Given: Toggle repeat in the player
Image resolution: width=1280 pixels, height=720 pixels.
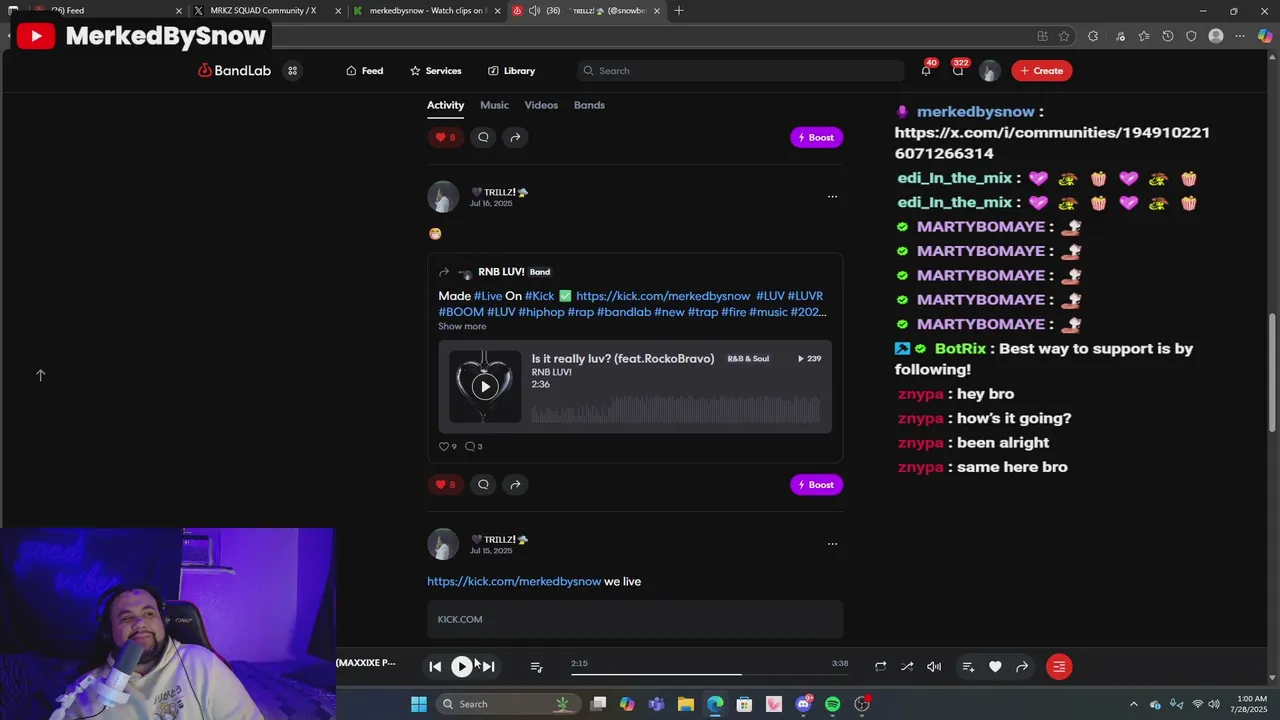Looking at the screenshot, I should tap(880, 667).
